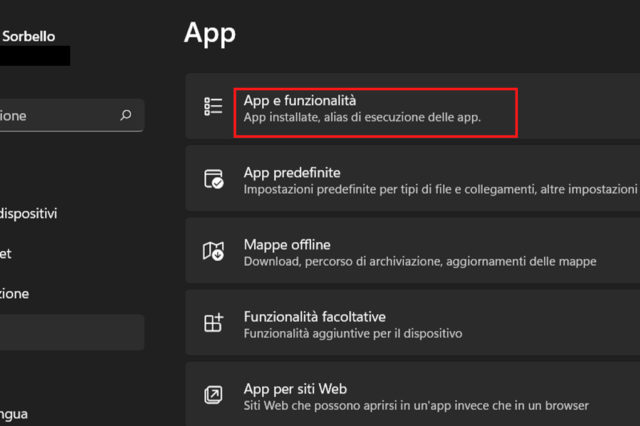The width and height of the screenshot is (640, 426).
Task: Click the App e funzionalità list icon
Action: click(213, 108)
